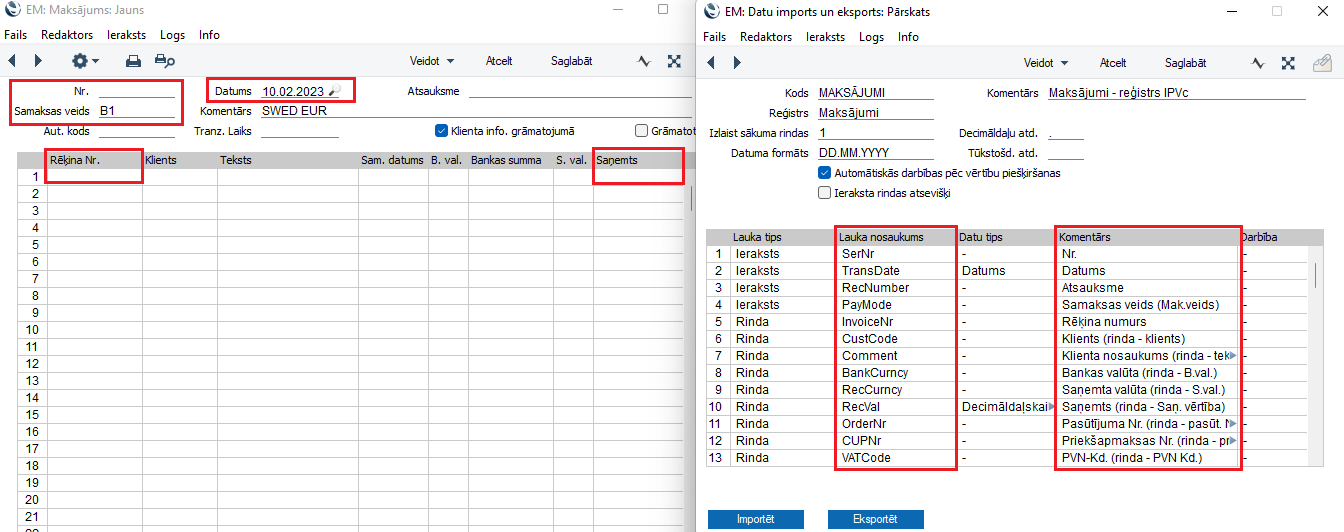Go to previous record in Datu imports window
The height and width of the screenshot is (532, 1344).
[x=712, y=62]
